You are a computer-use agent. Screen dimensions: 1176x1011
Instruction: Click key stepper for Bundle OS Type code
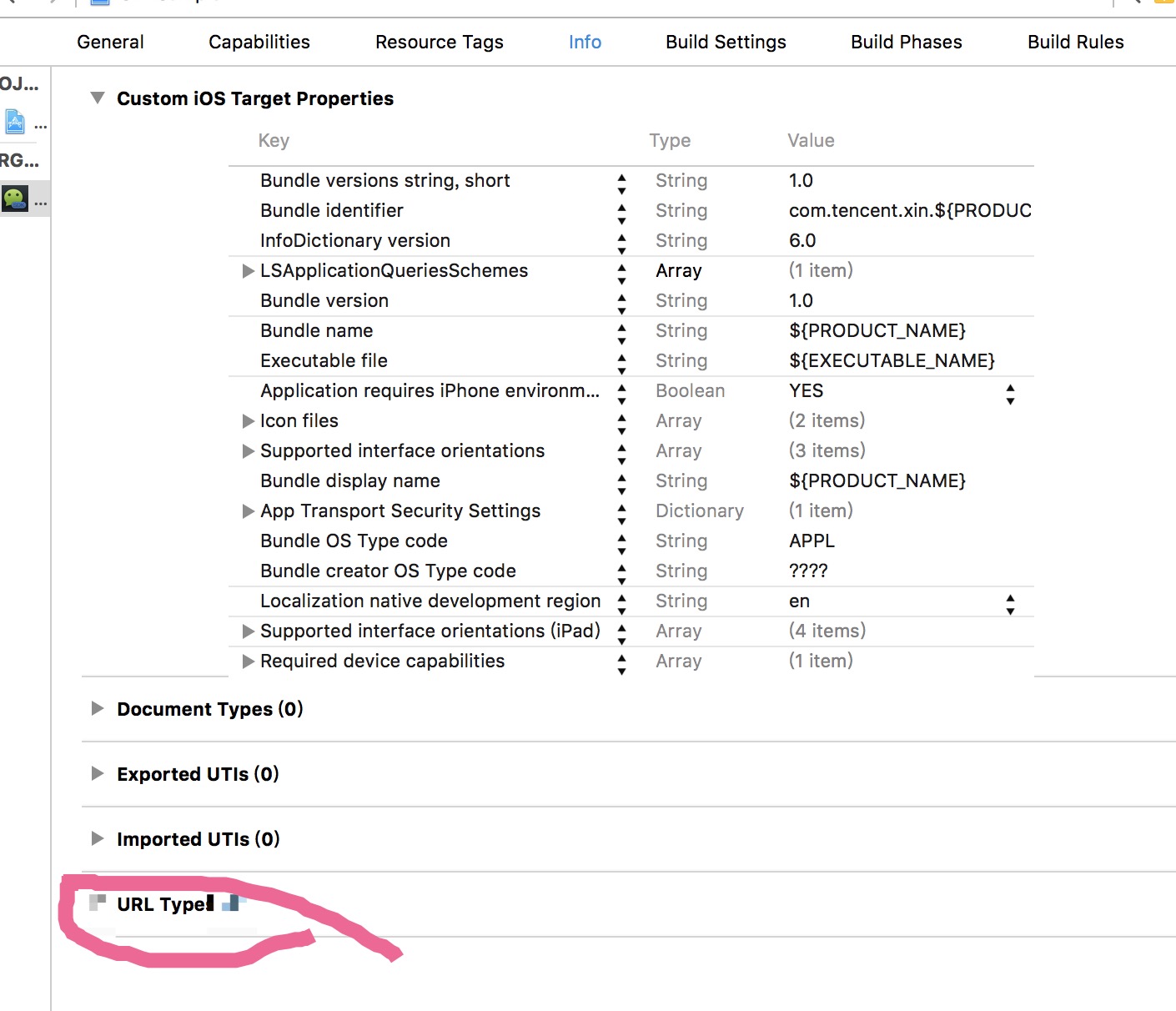pyautogui.click(x=621, y=544)
